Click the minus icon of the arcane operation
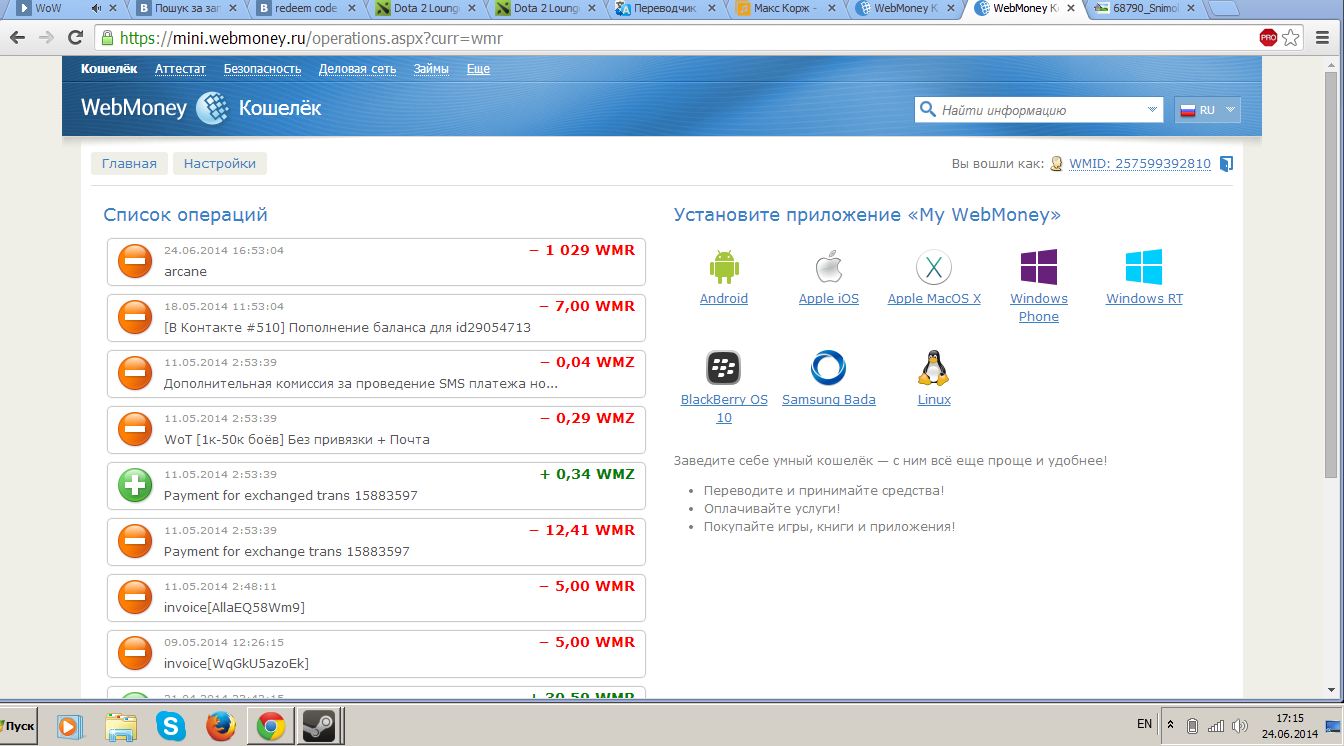Screen dimensions: 1344x746 (135, 261)
